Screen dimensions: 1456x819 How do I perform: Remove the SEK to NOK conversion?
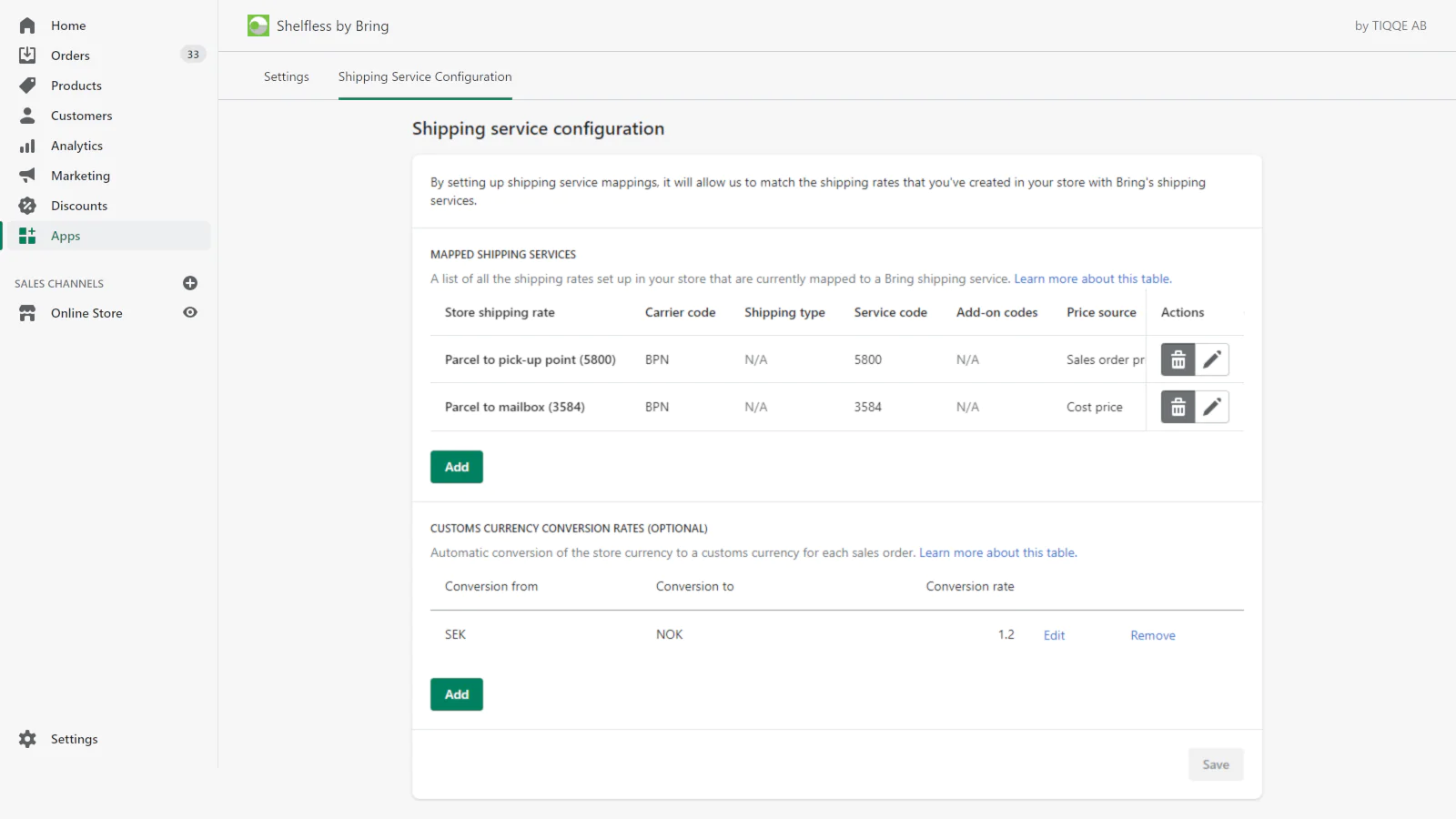point(1152,635)
